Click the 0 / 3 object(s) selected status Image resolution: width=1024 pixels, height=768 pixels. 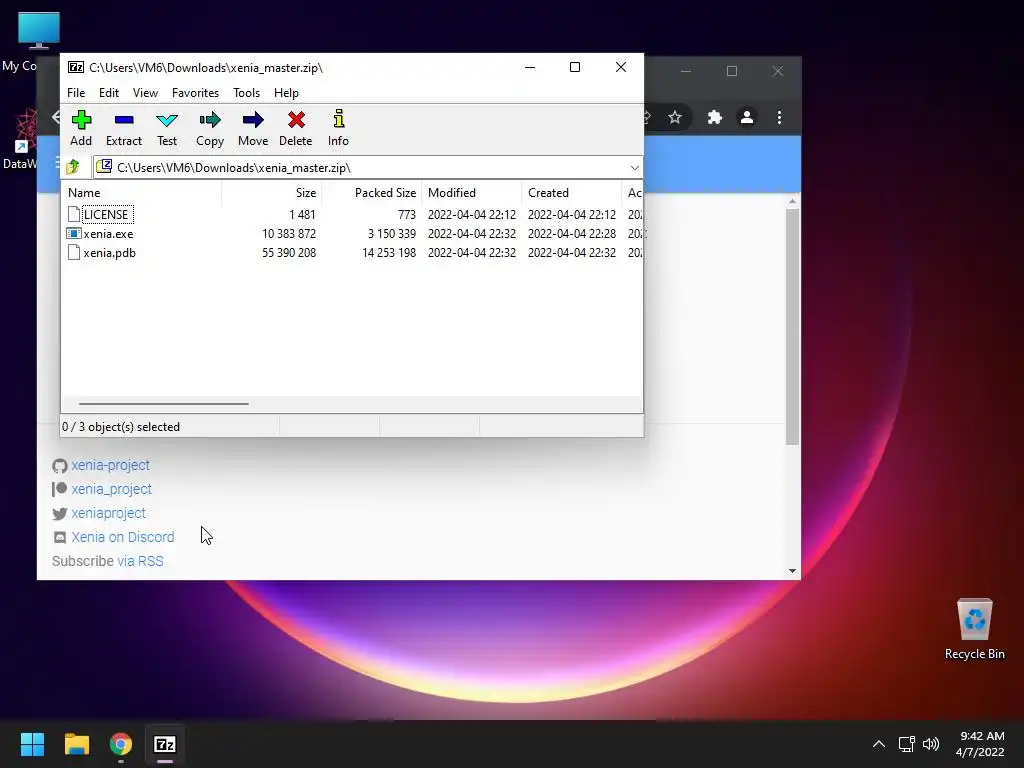[121, 426]
